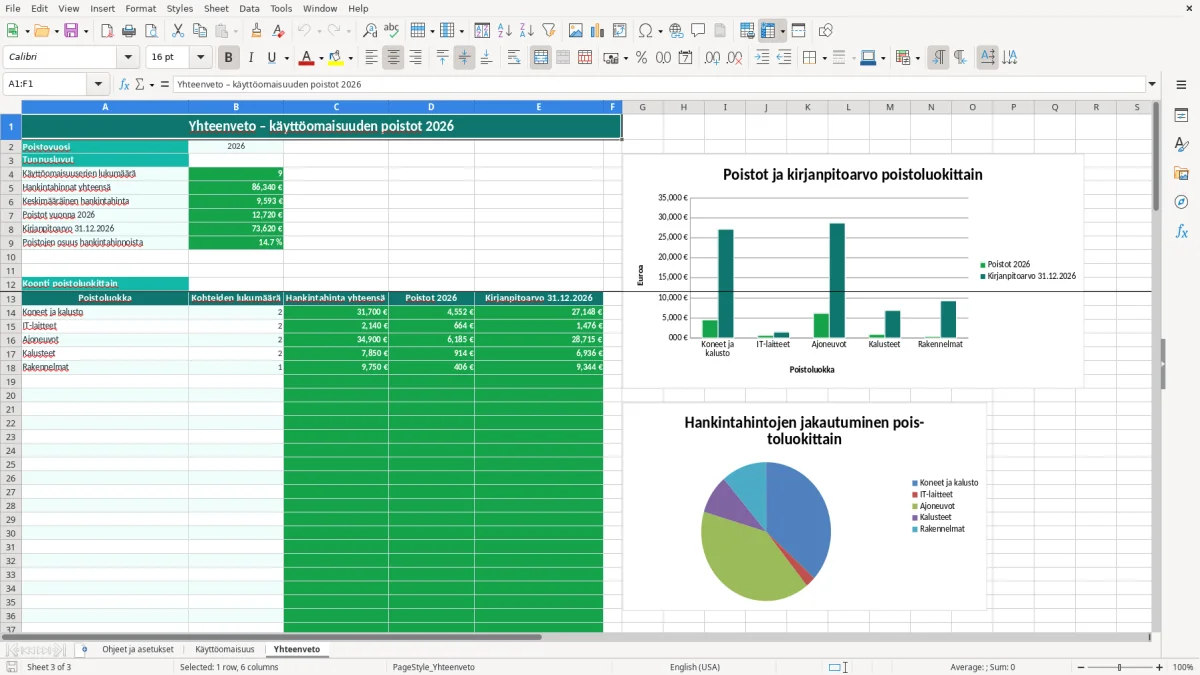Toggle Merge and Center Cells
This screenshot has width=1200, height=675.
[541, 58]
